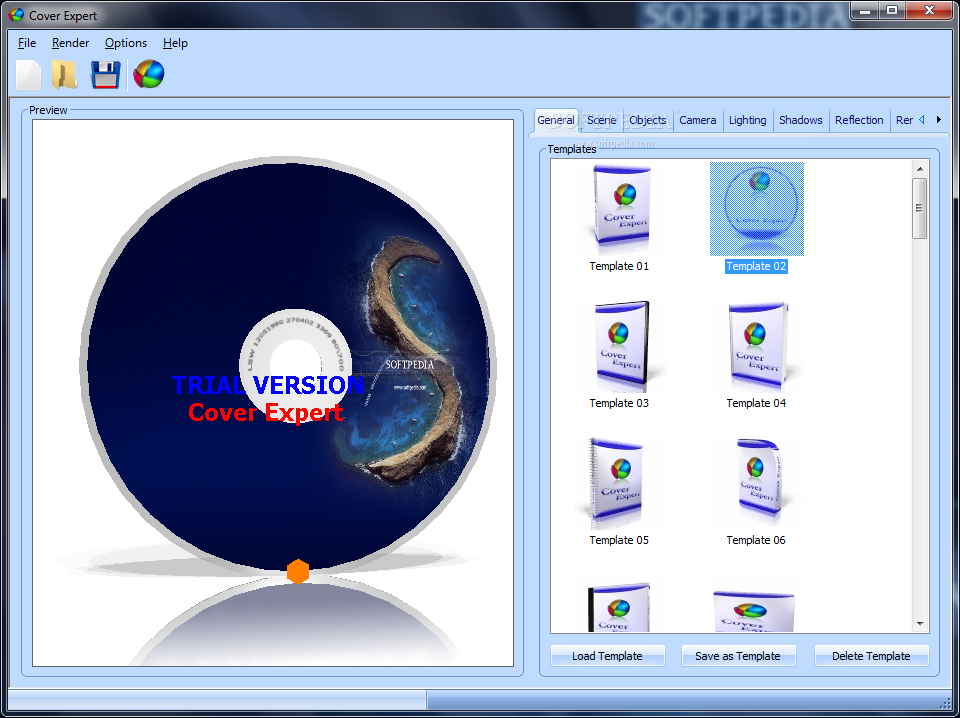960x718 pixels.
Task: Click the highlighted Template 02 label
Action: tap(757, 266)
